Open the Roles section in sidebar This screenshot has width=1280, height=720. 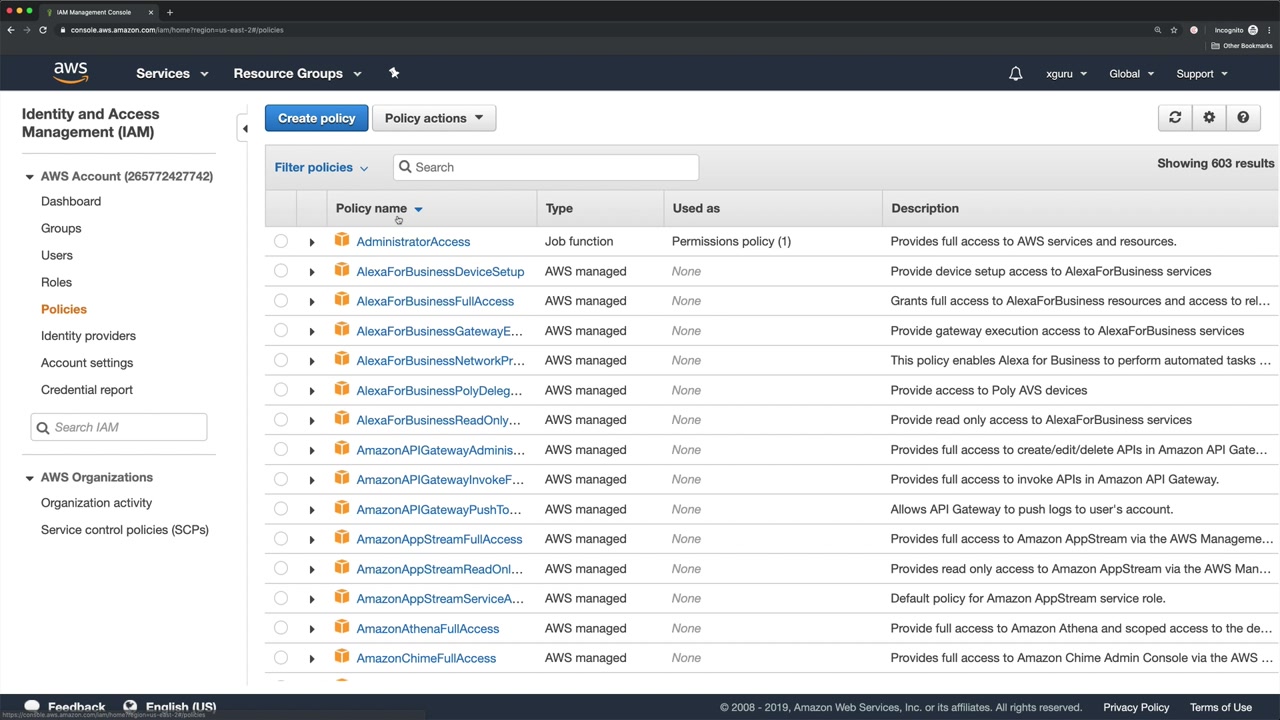click(x=56, y=282)
